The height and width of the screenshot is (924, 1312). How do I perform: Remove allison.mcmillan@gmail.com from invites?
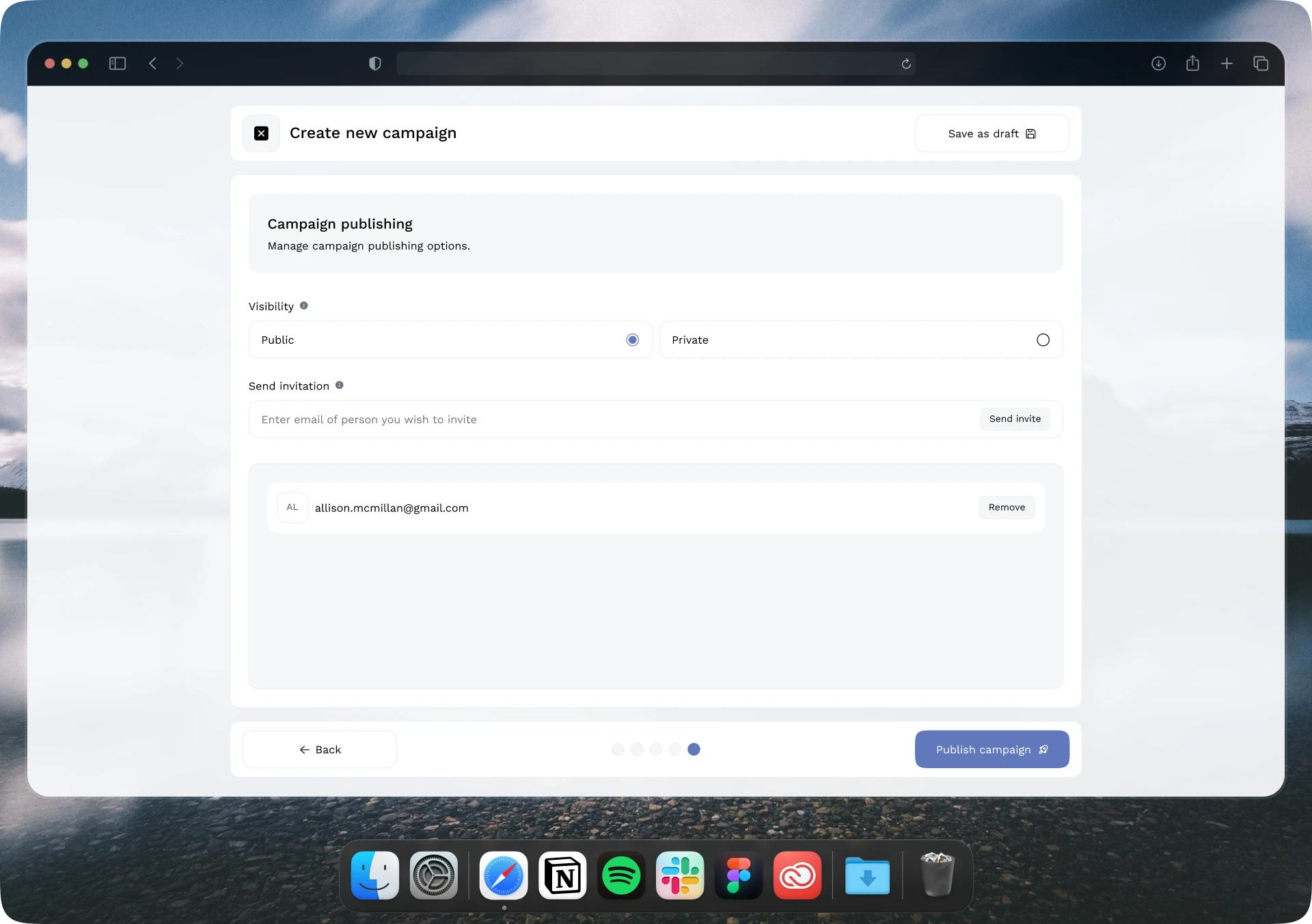tap(1007, 507)
